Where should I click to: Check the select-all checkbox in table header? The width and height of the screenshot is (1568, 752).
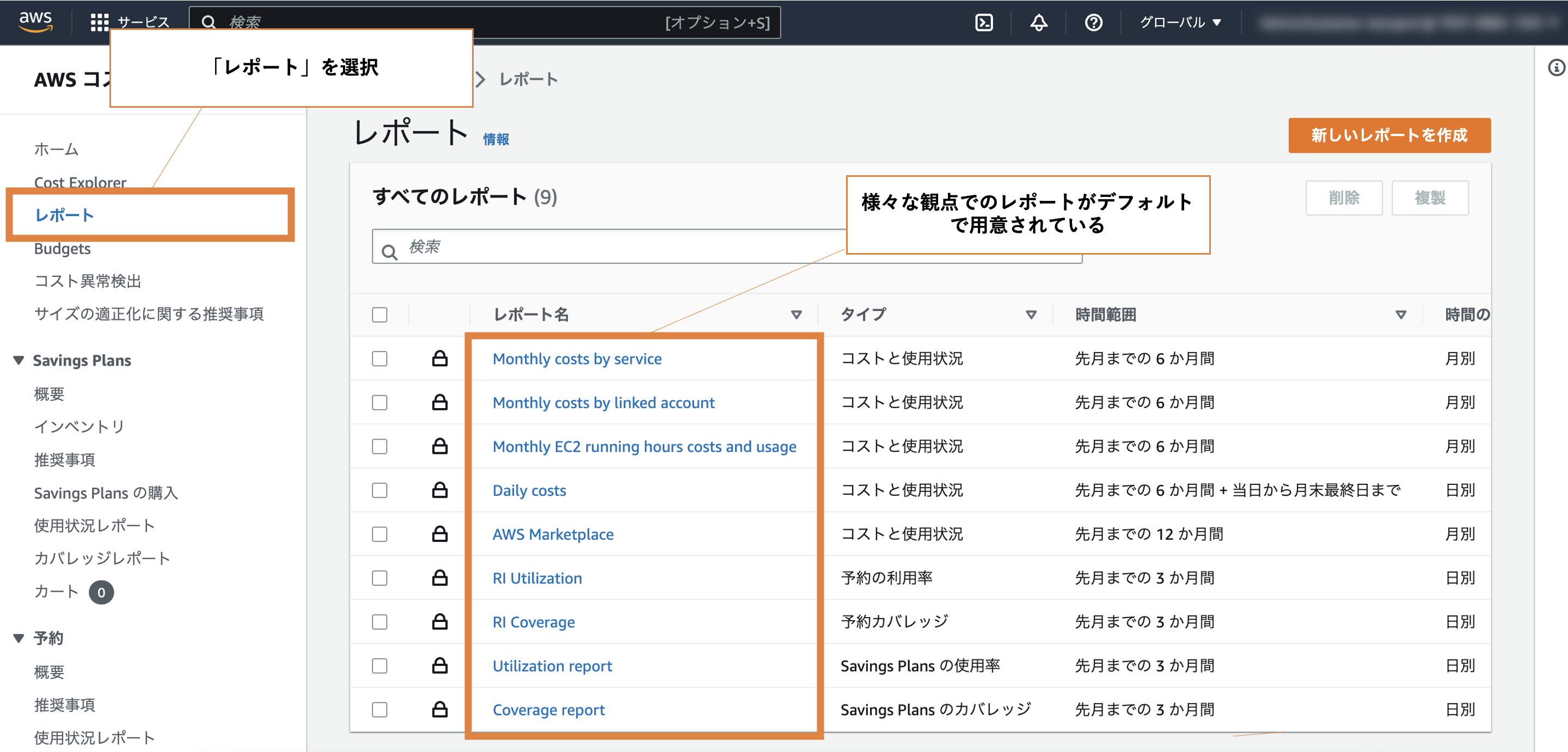(x=380, y=315)
